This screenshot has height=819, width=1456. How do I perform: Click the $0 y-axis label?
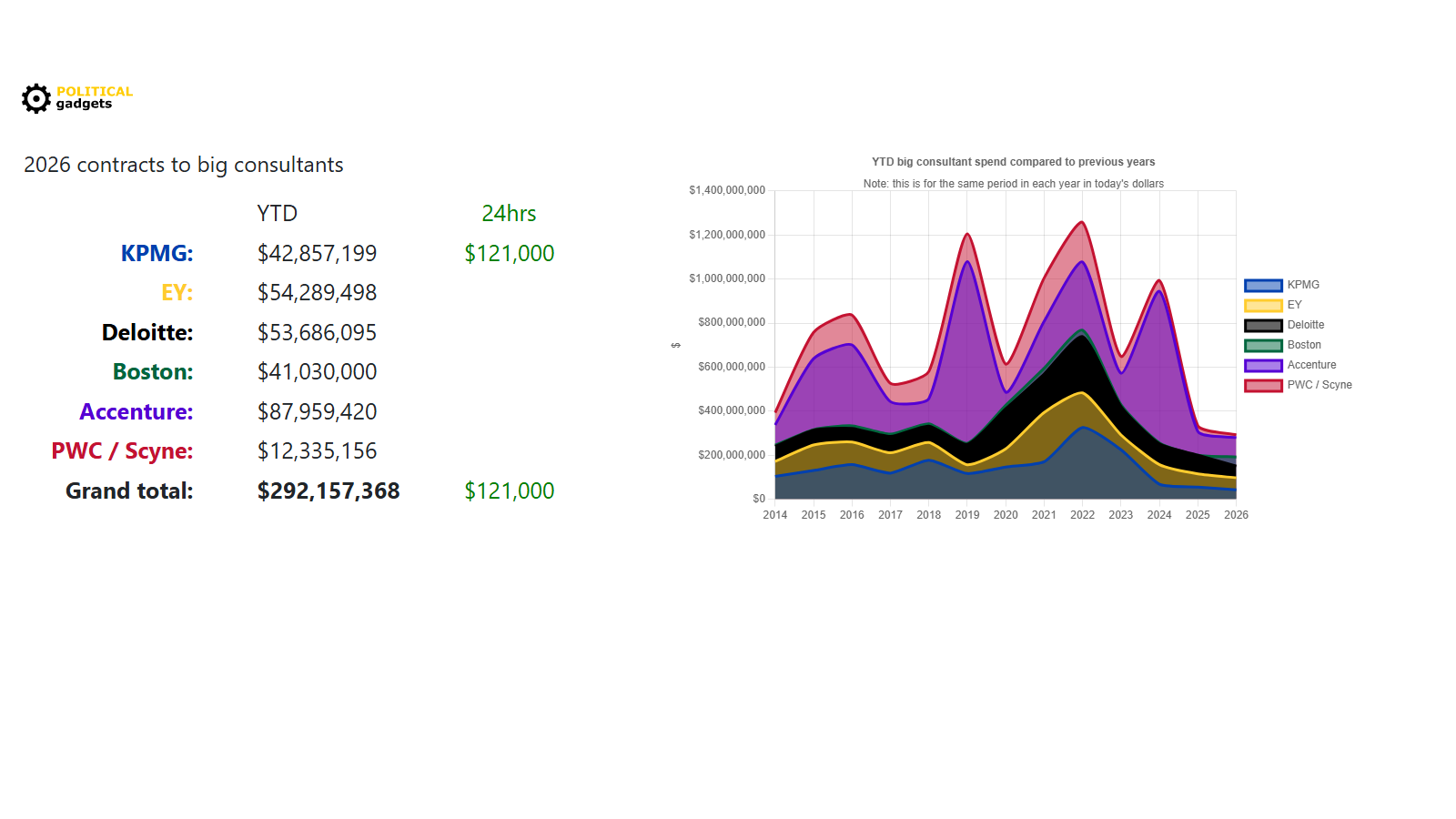(x=759, y=499)
